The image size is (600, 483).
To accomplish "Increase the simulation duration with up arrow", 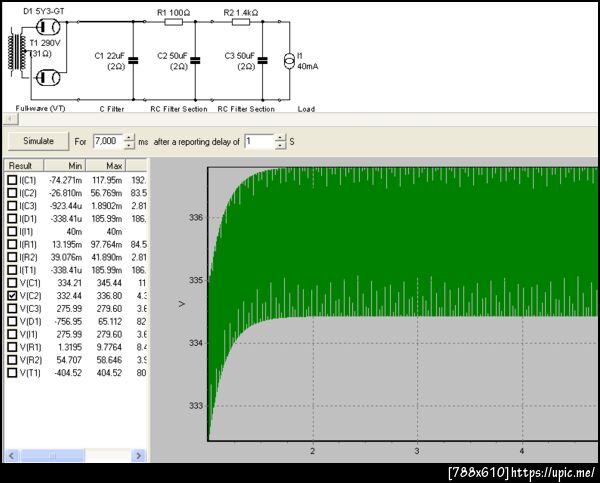I will pyautogui.click(x=129, y=138).
